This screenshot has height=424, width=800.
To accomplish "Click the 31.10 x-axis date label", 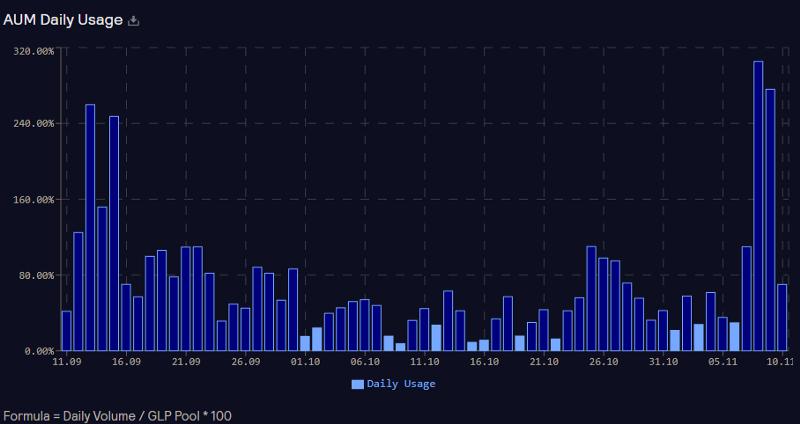I will (x=663, y=362).
